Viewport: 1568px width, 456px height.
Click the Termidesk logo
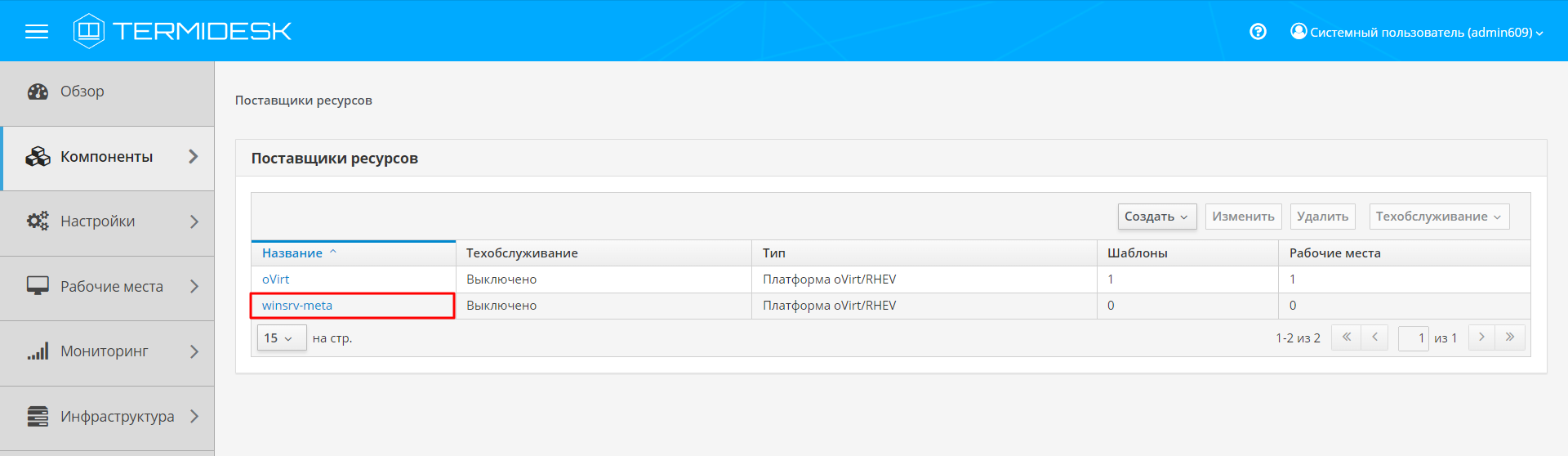coord(182,31)
